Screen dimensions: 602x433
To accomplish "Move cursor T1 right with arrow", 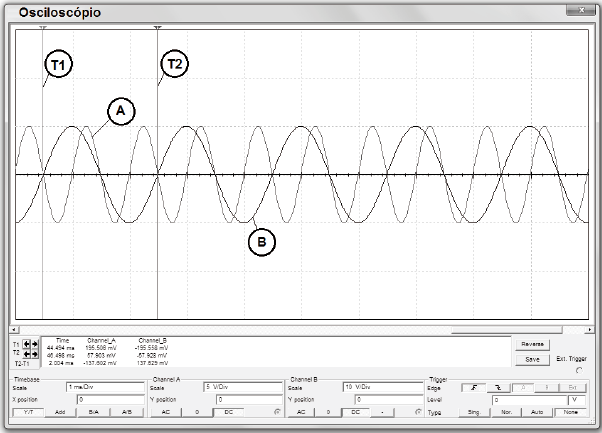I will pos(34,344).
